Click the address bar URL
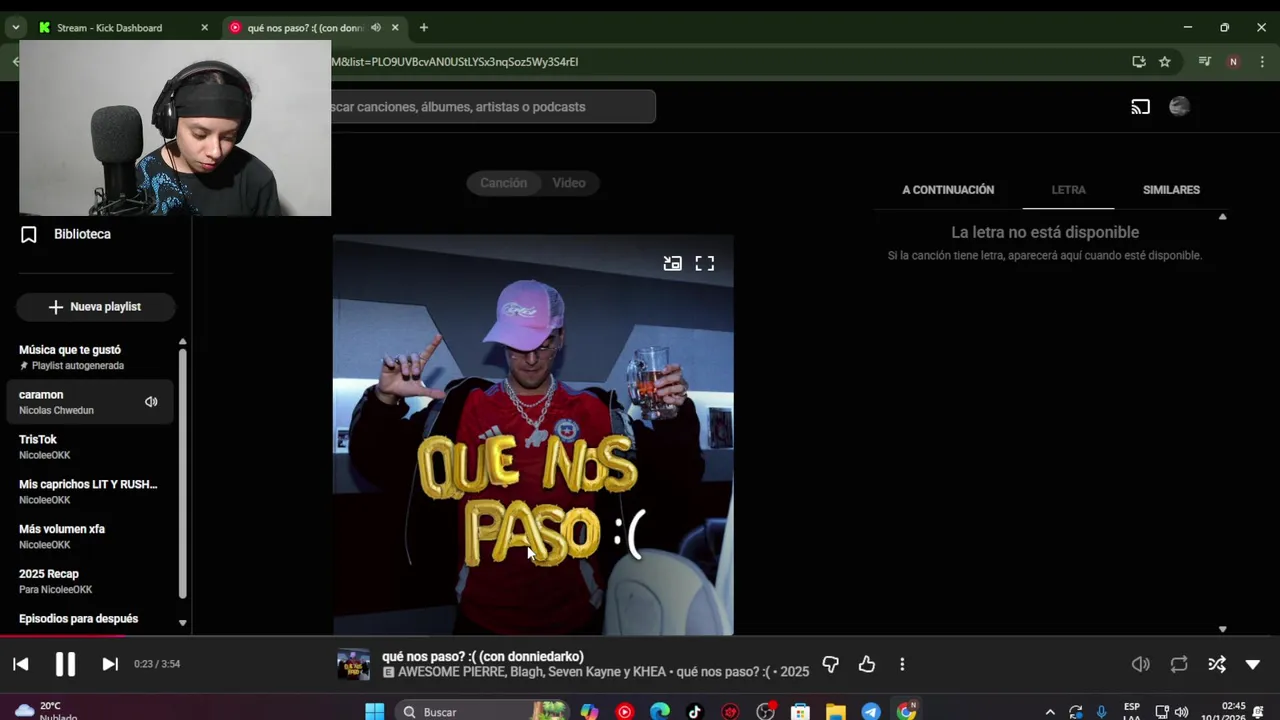Image resolution: width=1280 pixels, height=720 pixels. (455, 62)
